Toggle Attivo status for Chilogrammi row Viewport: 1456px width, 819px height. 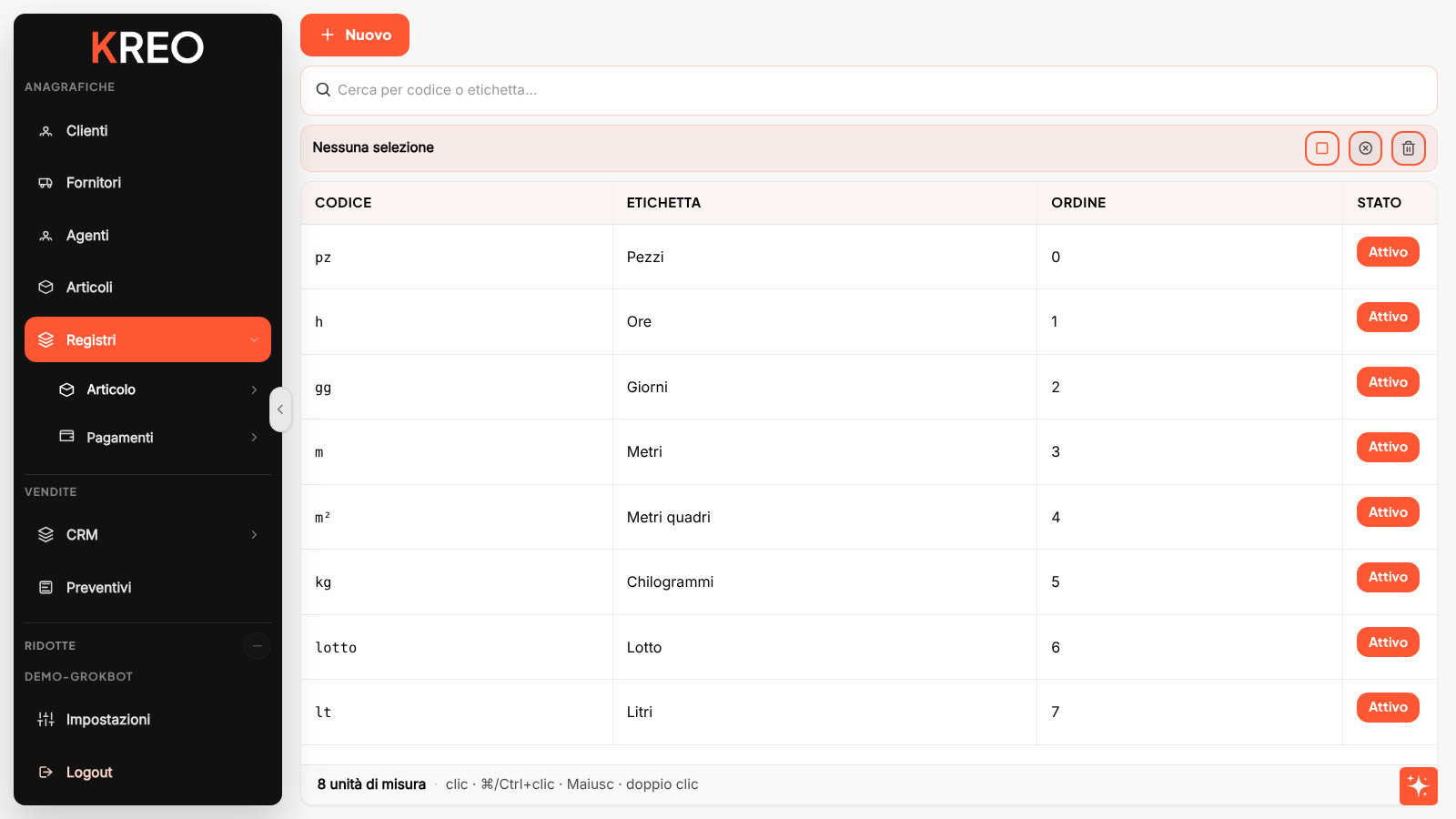1388,577
